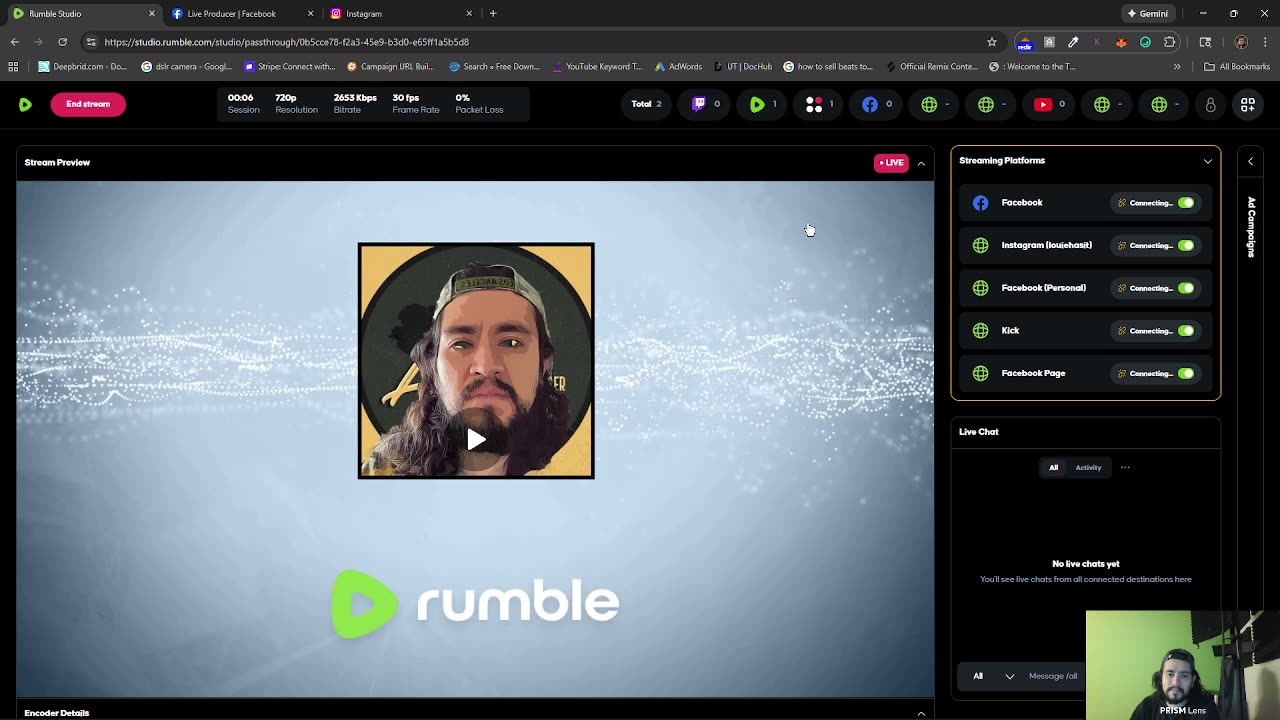This screenshot has width=1280, height=720.
Task: Click the PRISM Lens webcam overlay
Action: click(x=1183, y=665)
